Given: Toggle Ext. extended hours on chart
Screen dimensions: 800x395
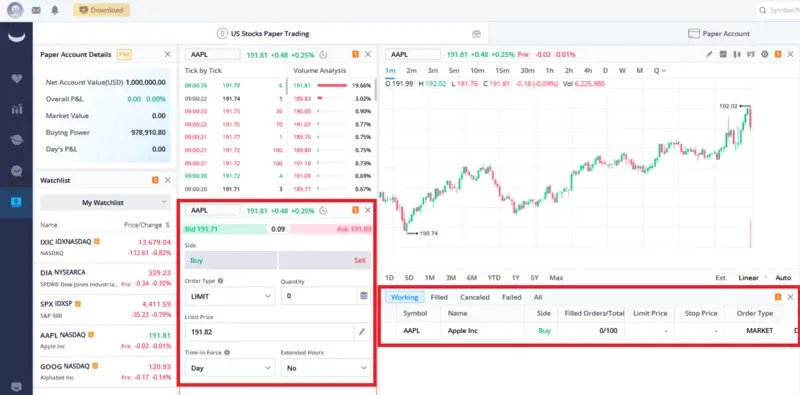Looking at the screenshot, I should pos(721,278).
